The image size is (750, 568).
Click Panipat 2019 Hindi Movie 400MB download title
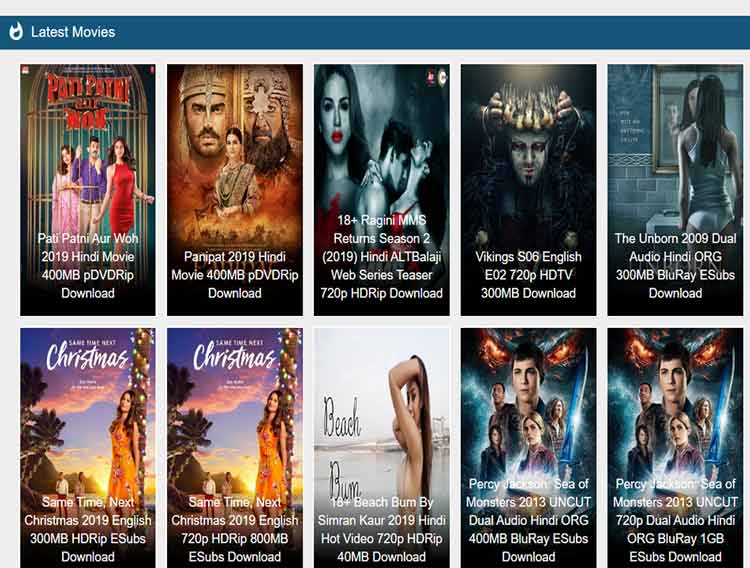[235, 275]
